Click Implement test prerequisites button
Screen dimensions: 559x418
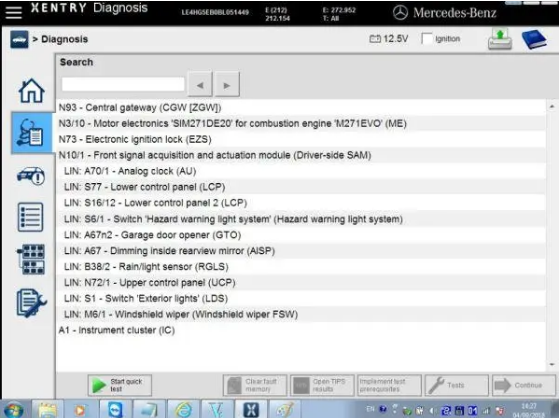click(389, 385)
